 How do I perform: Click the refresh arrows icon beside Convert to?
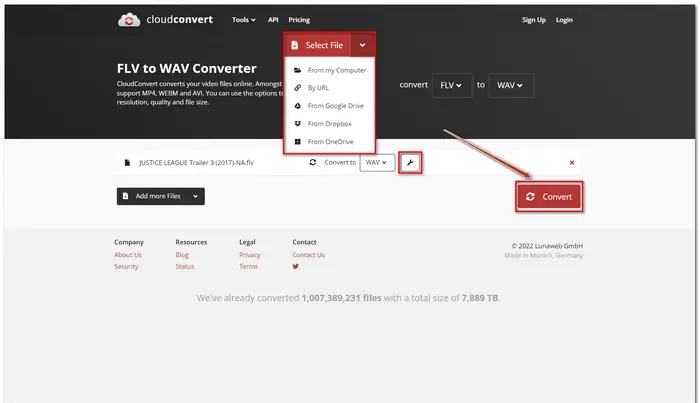click(312, 162)
